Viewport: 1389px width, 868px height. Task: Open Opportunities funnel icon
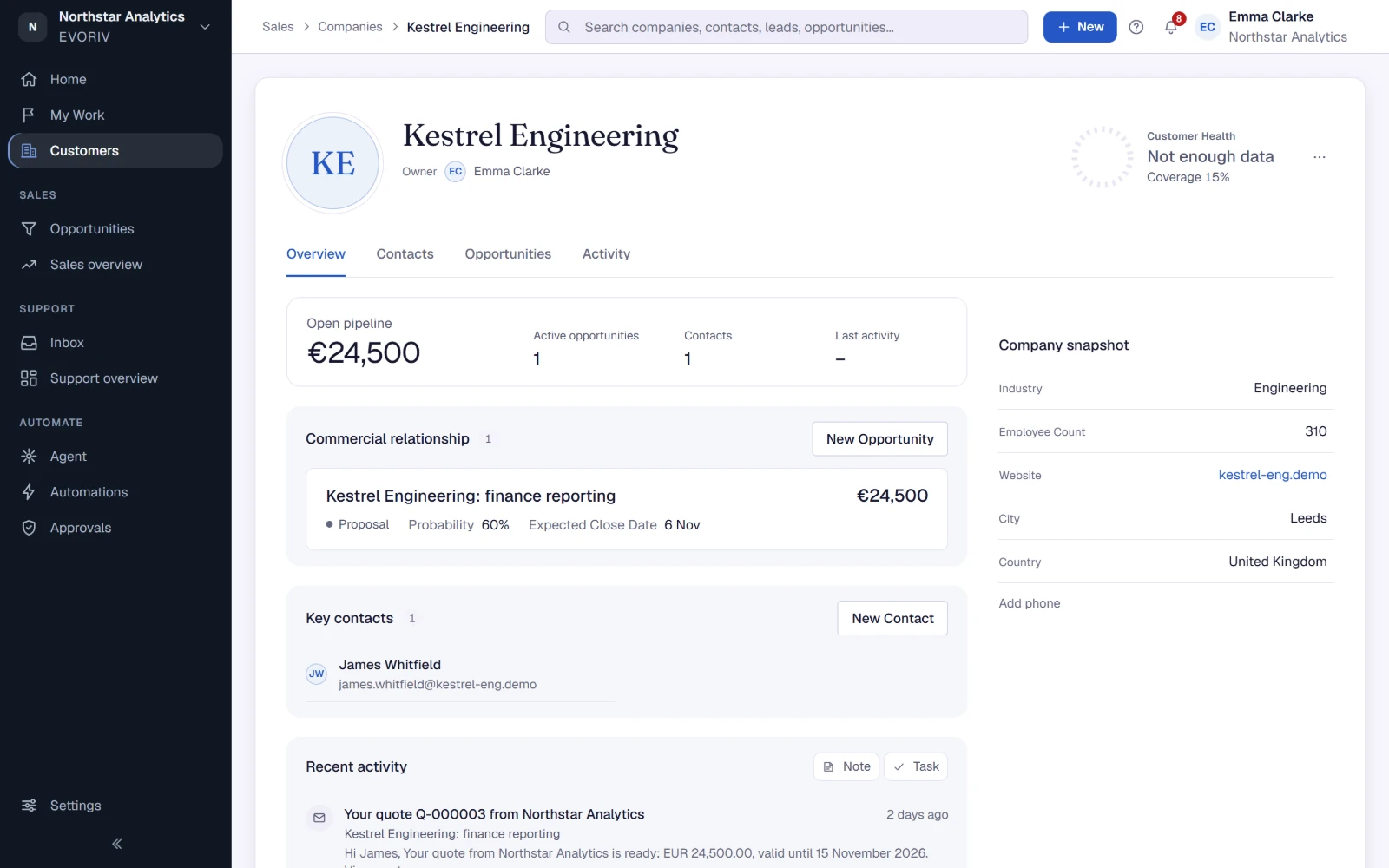pyautogui.click(x=29, y=228)
